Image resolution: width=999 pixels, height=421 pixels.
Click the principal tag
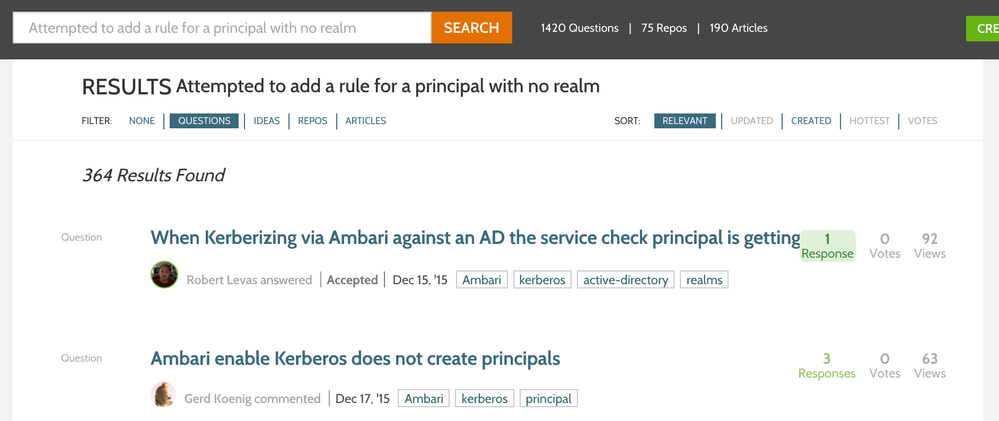[548, 399]
